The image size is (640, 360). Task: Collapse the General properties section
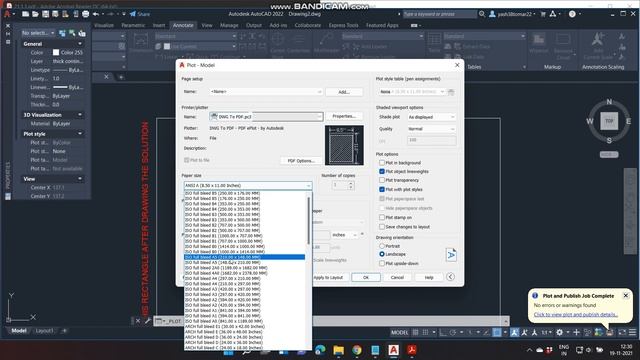[80, 44]
